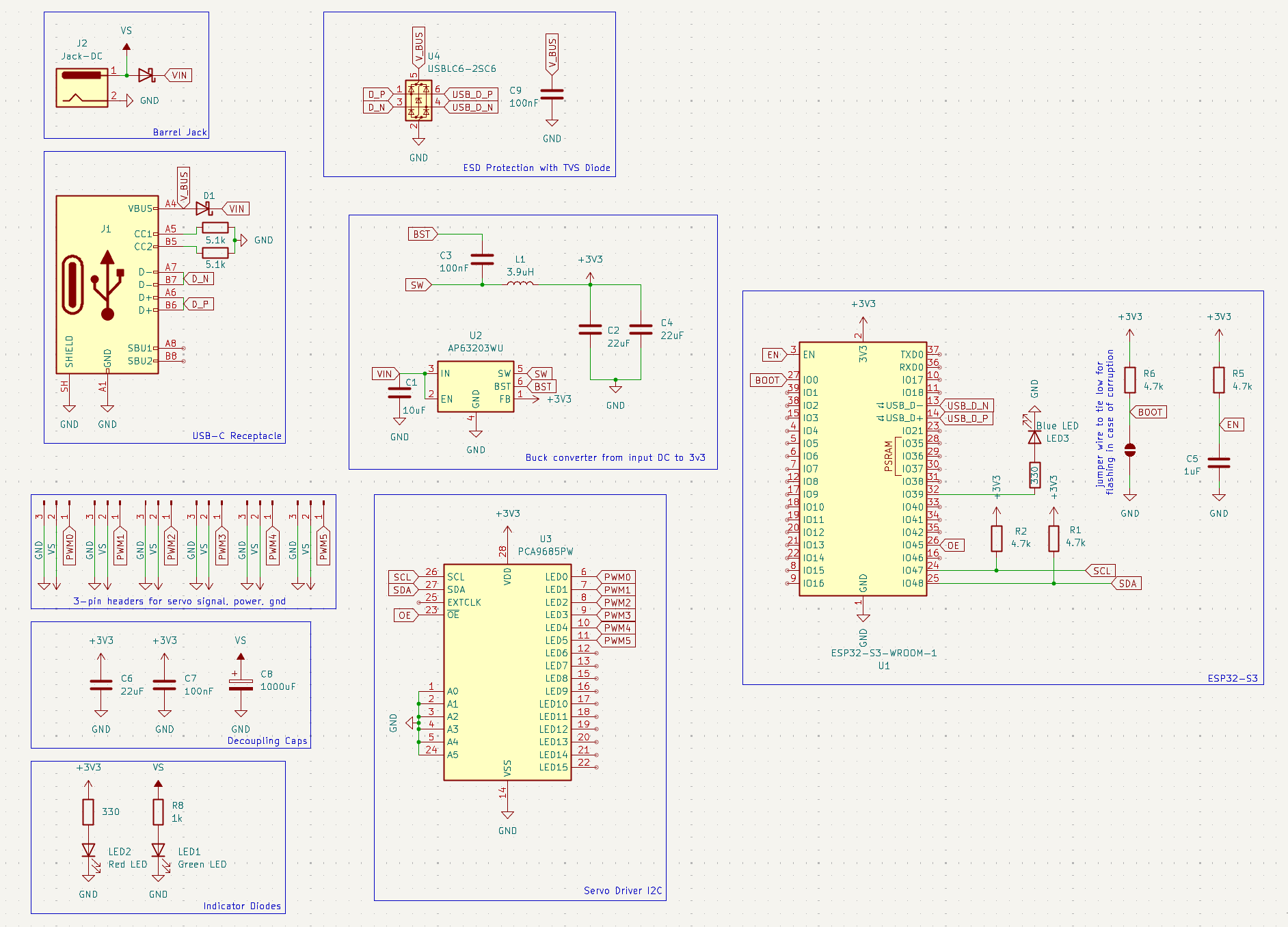Click the Blue LED LED3 symbol
The image size is (1288, 927).
click(1034, 438)
